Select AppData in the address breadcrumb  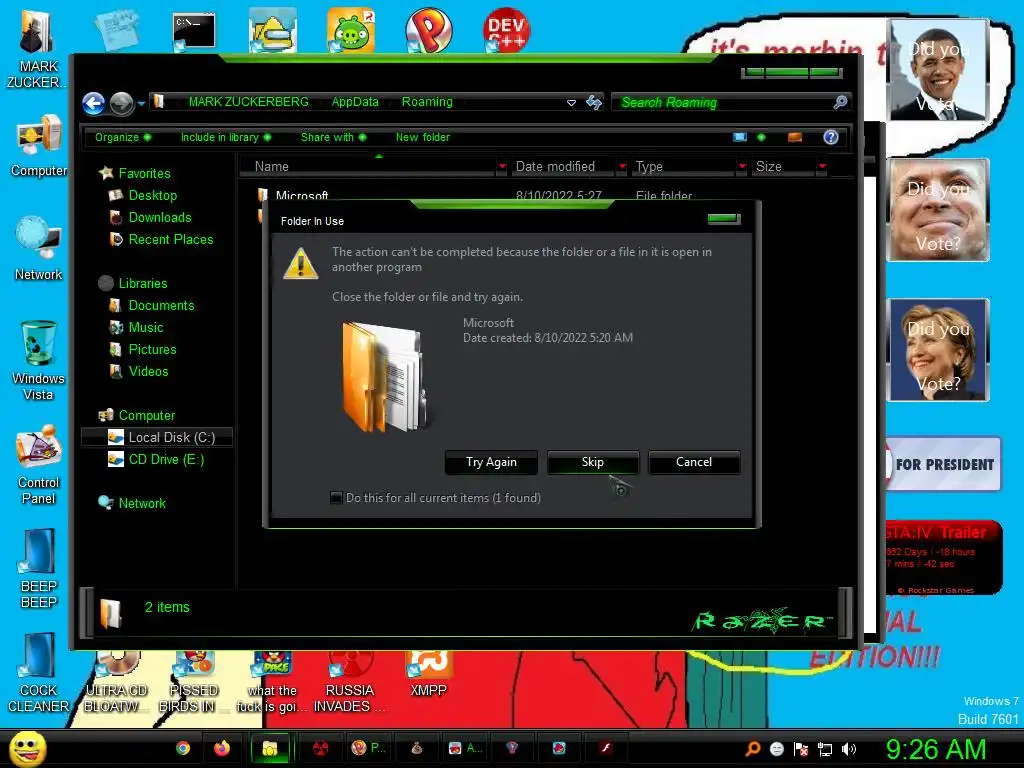click(x=355, y=102)
